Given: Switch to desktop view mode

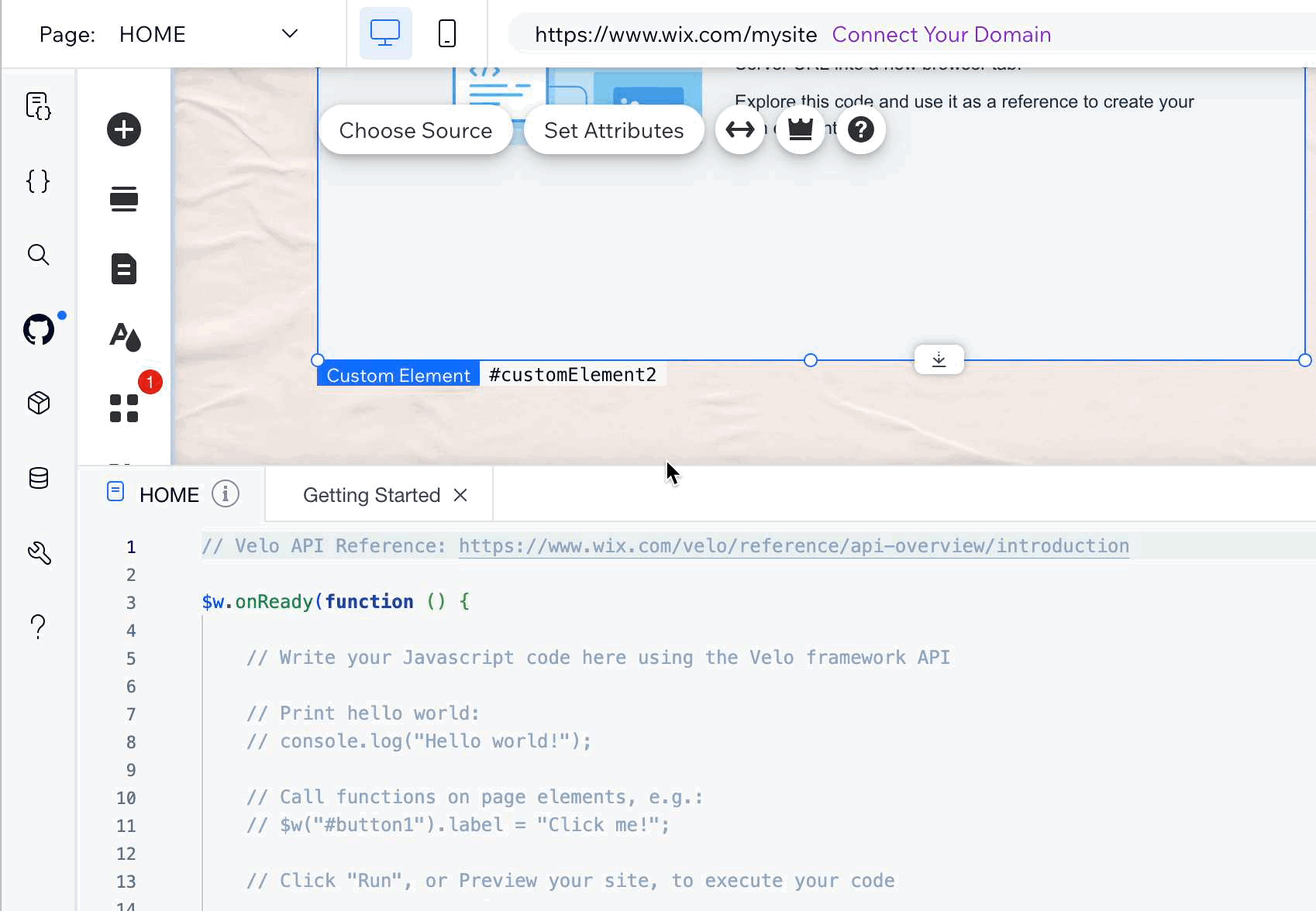Looking at the screenshot, I should coord(385,34).
